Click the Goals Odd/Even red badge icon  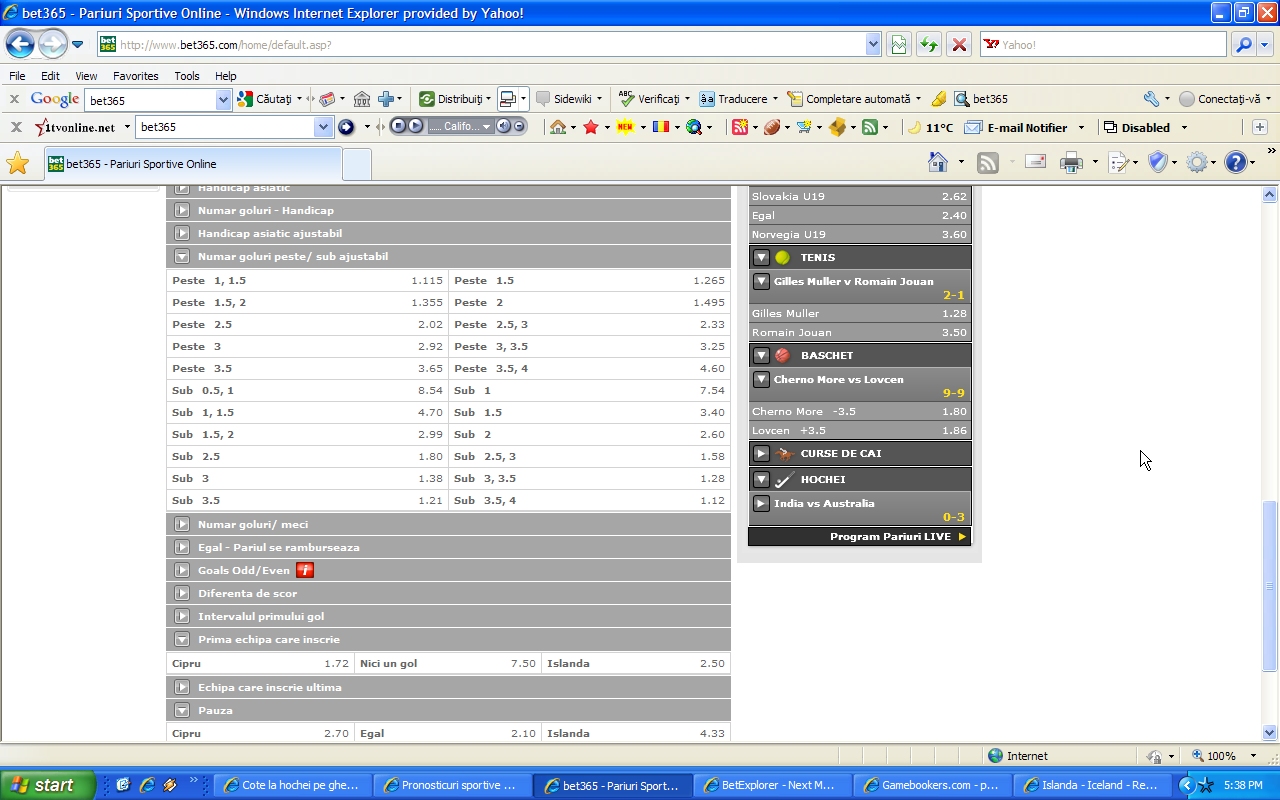tap(305, 570)
